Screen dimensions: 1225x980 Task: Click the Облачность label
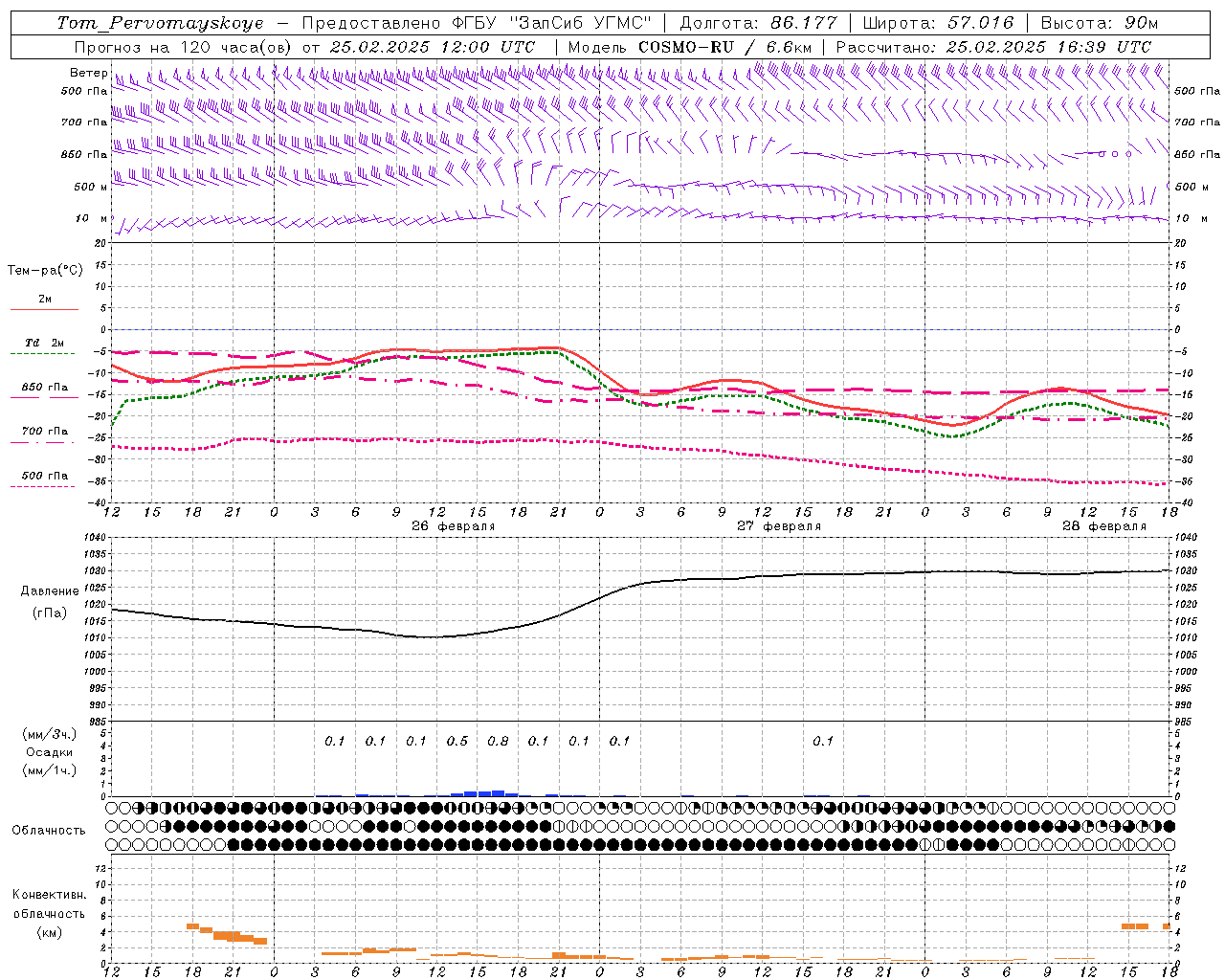click(49, 831)
